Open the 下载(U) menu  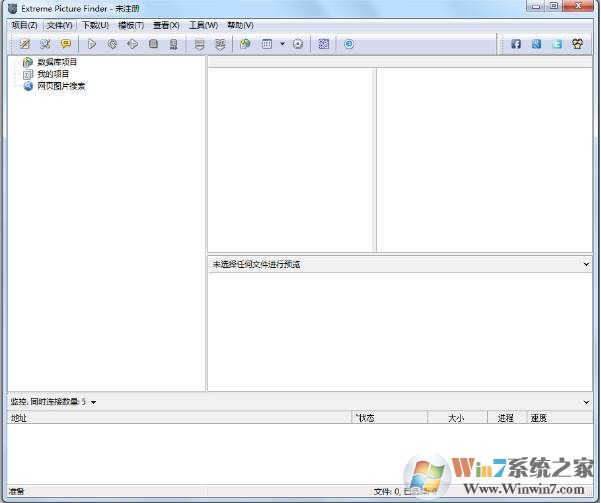pos(95,25)
